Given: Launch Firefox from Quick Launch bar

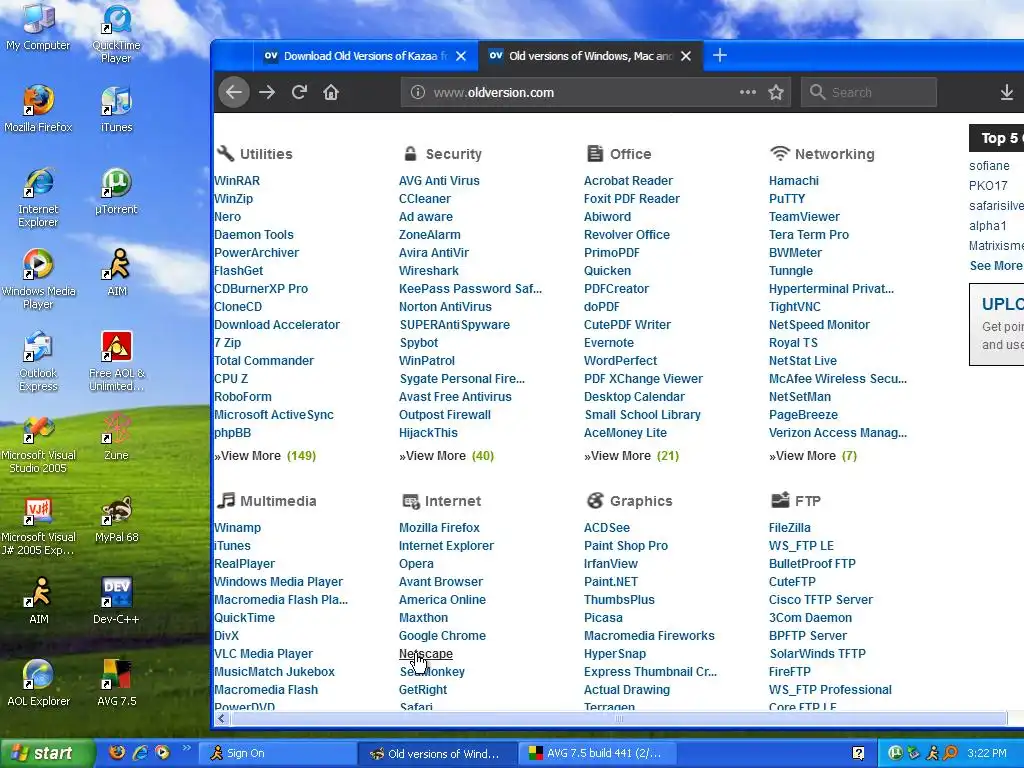Looking at the screenshot, I should pyautogui.click(x=117, y=753).
